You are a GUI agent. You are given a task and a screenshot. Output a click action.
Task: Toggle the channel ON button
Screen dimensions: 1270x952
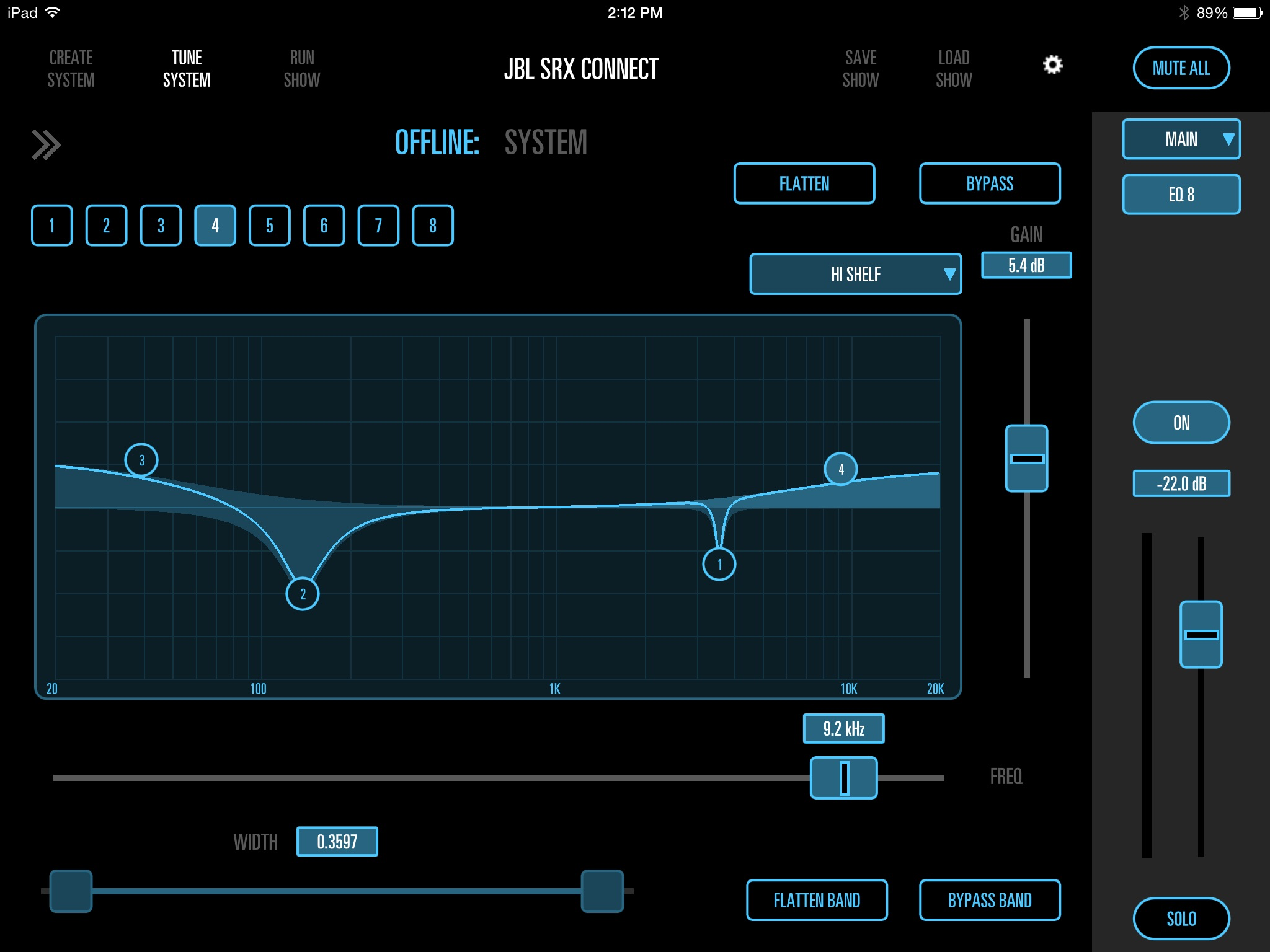coord(1181,423)
